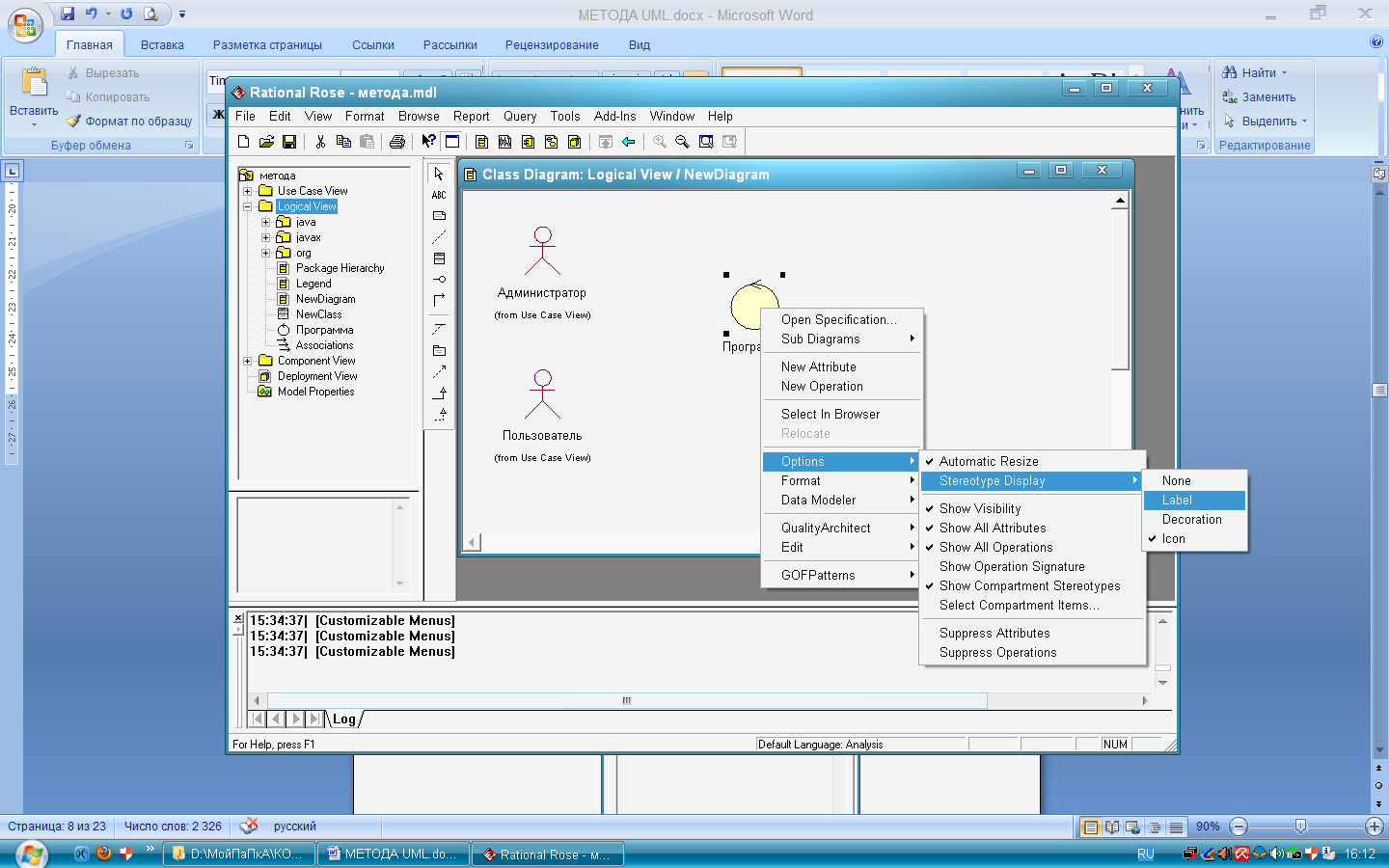Collapse the Logical View folder
This screenshot has height=868, width=1389.
248,206
